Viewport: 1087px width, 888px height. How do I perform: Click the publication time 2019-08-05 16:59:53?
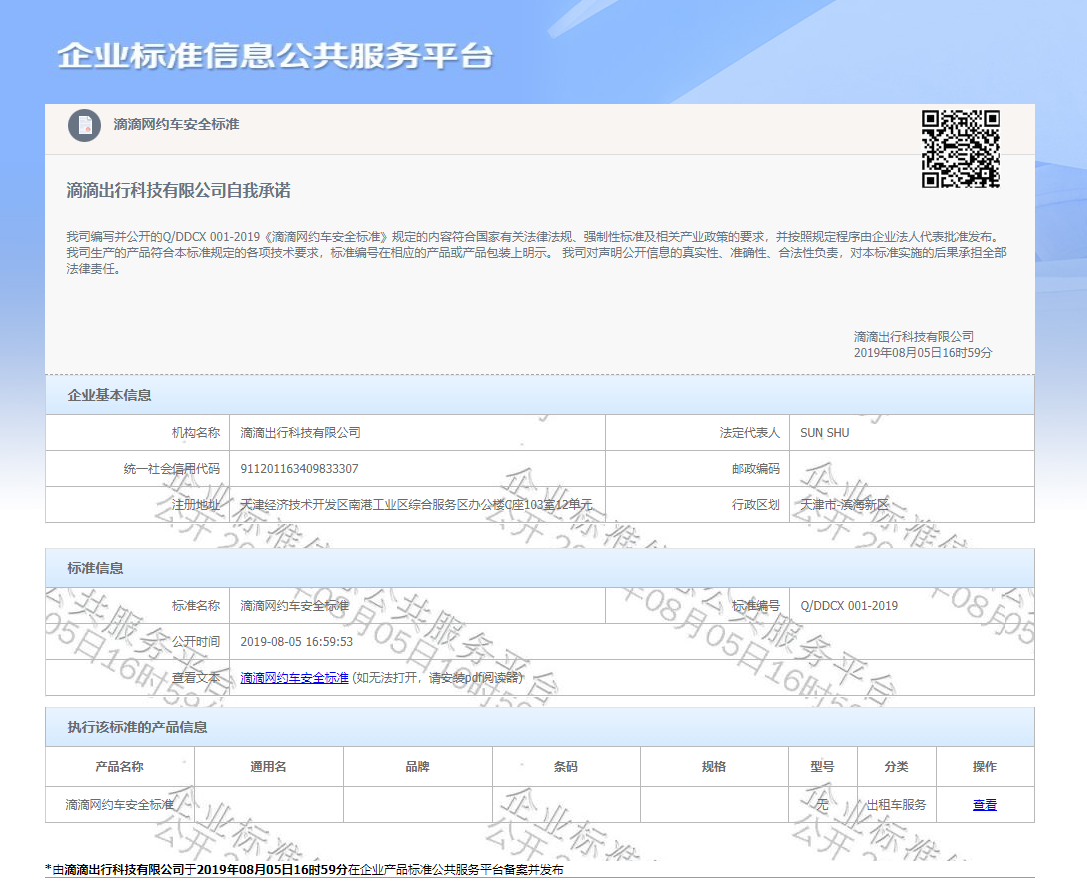pyautogui.click(x=296, y=642)
